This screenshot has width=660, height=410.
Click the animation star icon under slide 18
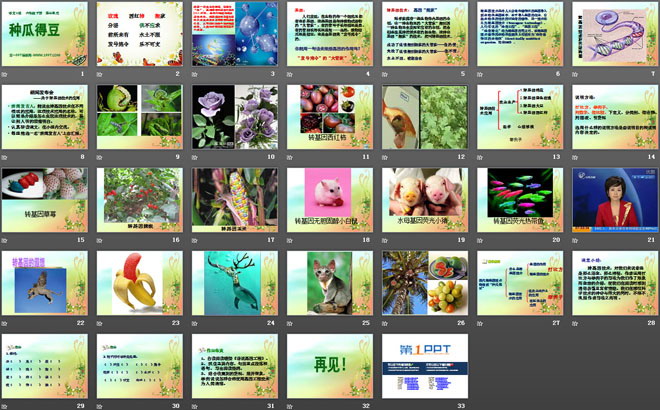pyautogui.click(x=290, y=240)
